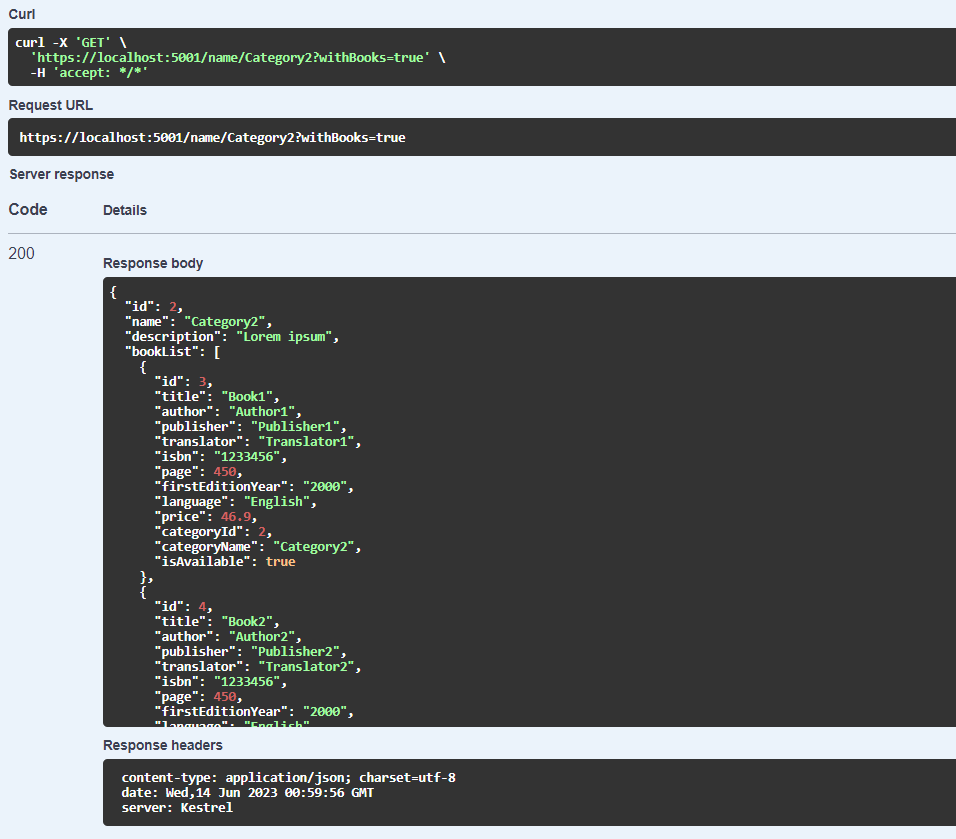Click the content-type header line
This screenshot has width=956, height=839.
pos(288,777)
